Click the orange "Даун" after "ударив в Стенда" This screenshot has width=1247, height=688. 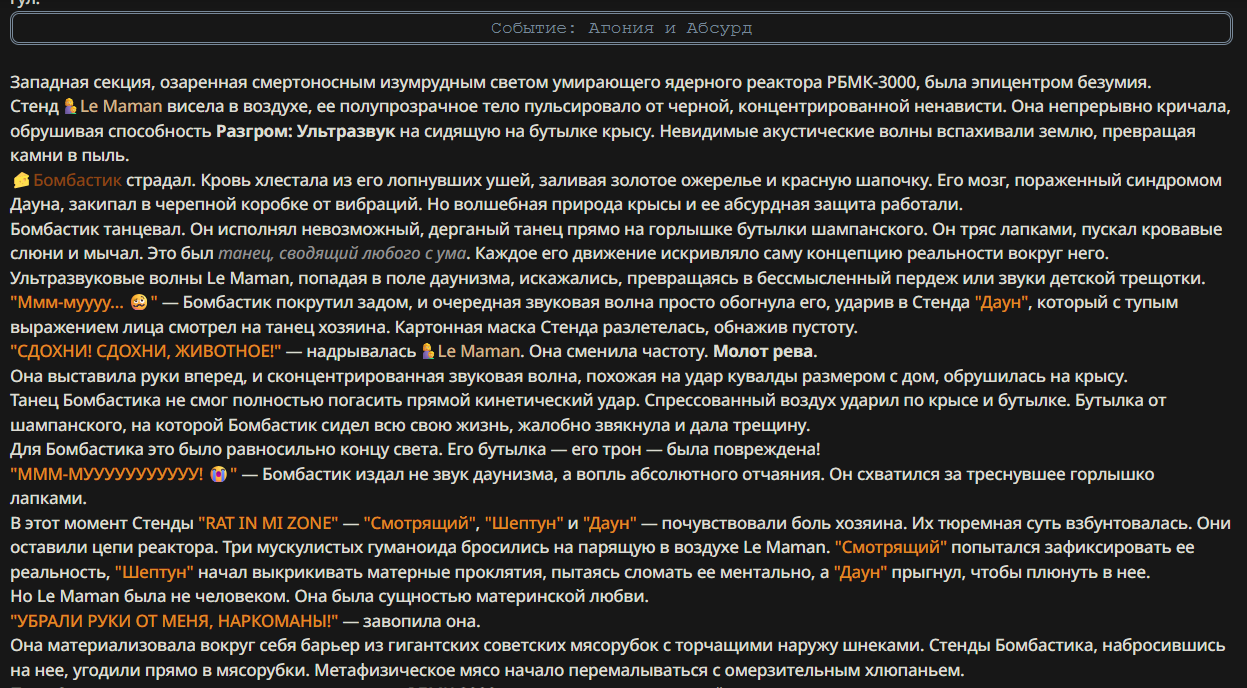(1001, 302)
